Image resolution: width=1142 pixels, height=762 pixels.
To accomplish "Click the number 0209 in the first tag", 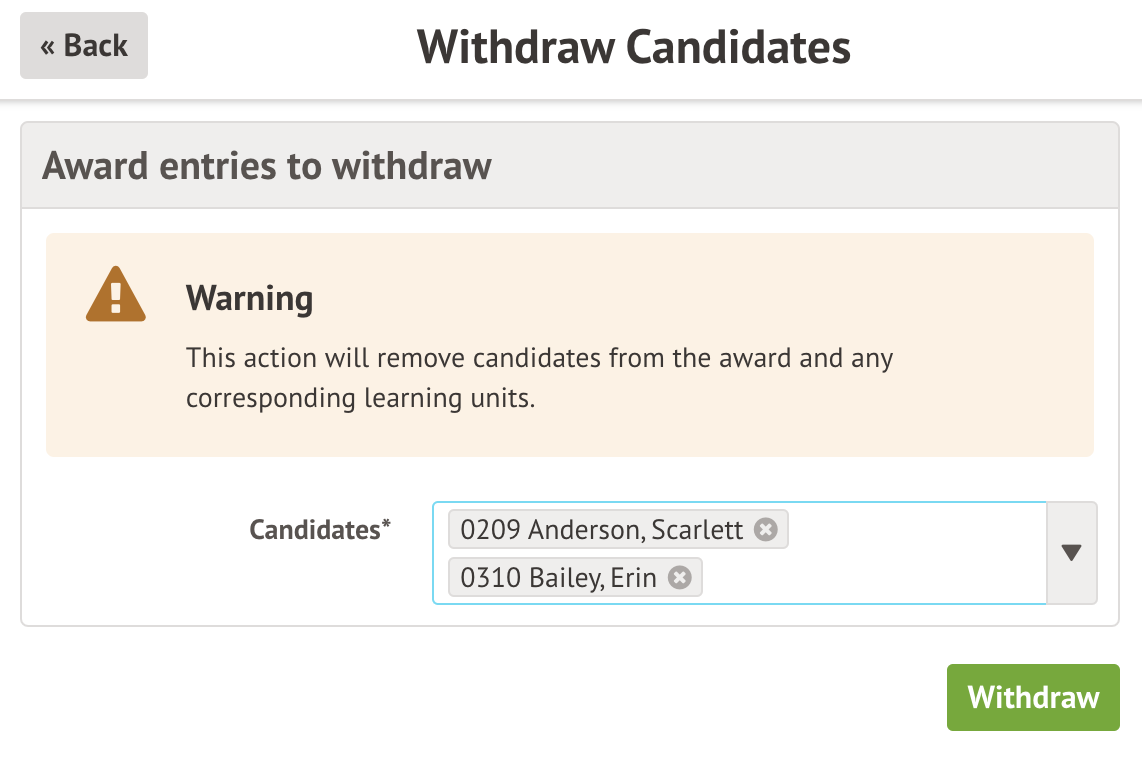I will coord(490,529).
